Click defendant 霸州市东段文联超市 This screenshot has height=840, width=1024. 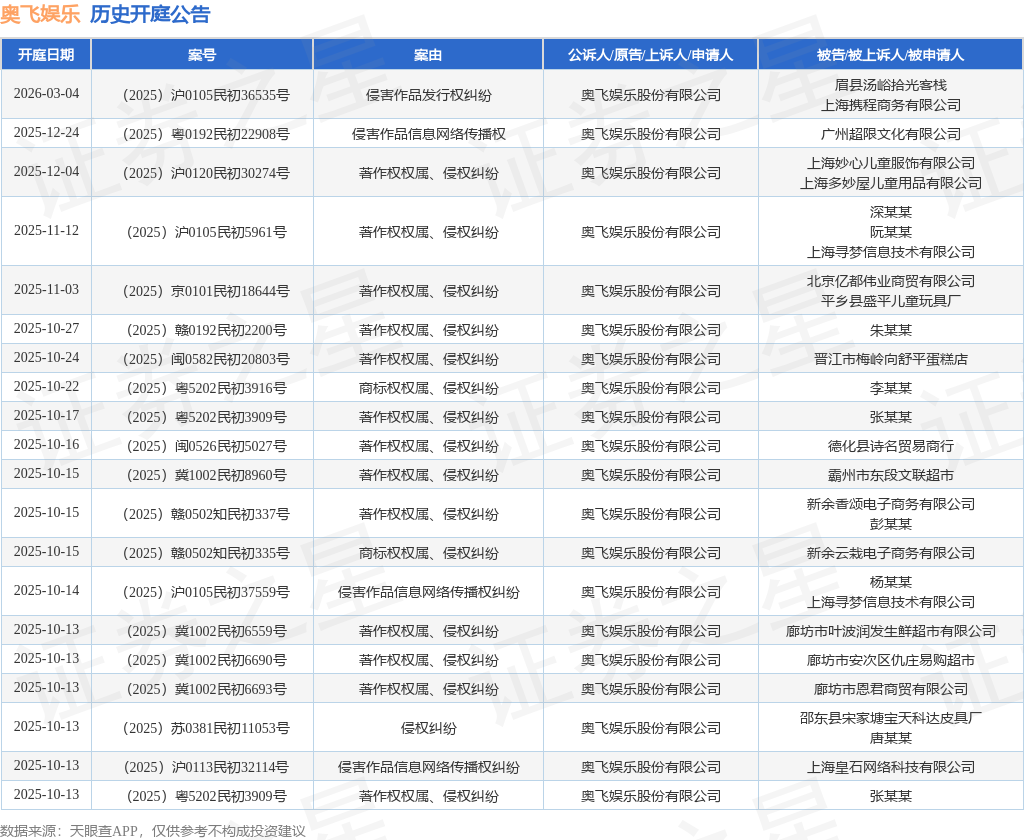click(x=891, y=475)
